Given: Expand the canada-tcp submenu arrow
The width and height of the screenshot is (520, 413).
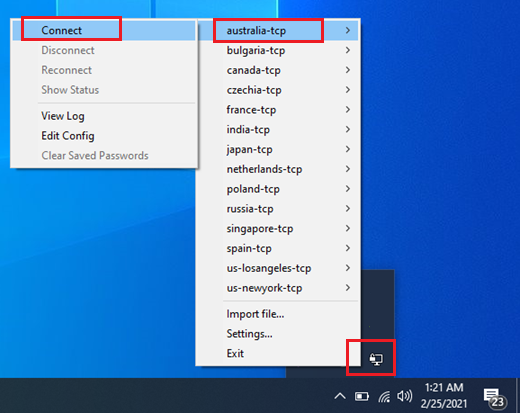Looking at the screenshot, I should pos(348,70).
